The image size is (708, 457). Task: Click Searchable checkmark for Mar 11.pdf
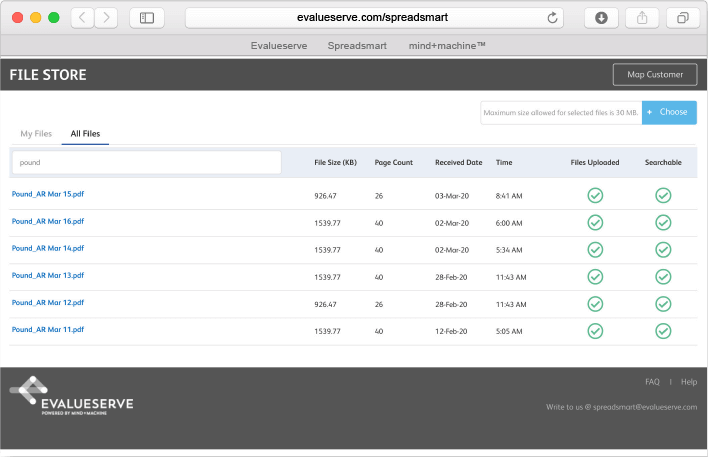point(663,331)
